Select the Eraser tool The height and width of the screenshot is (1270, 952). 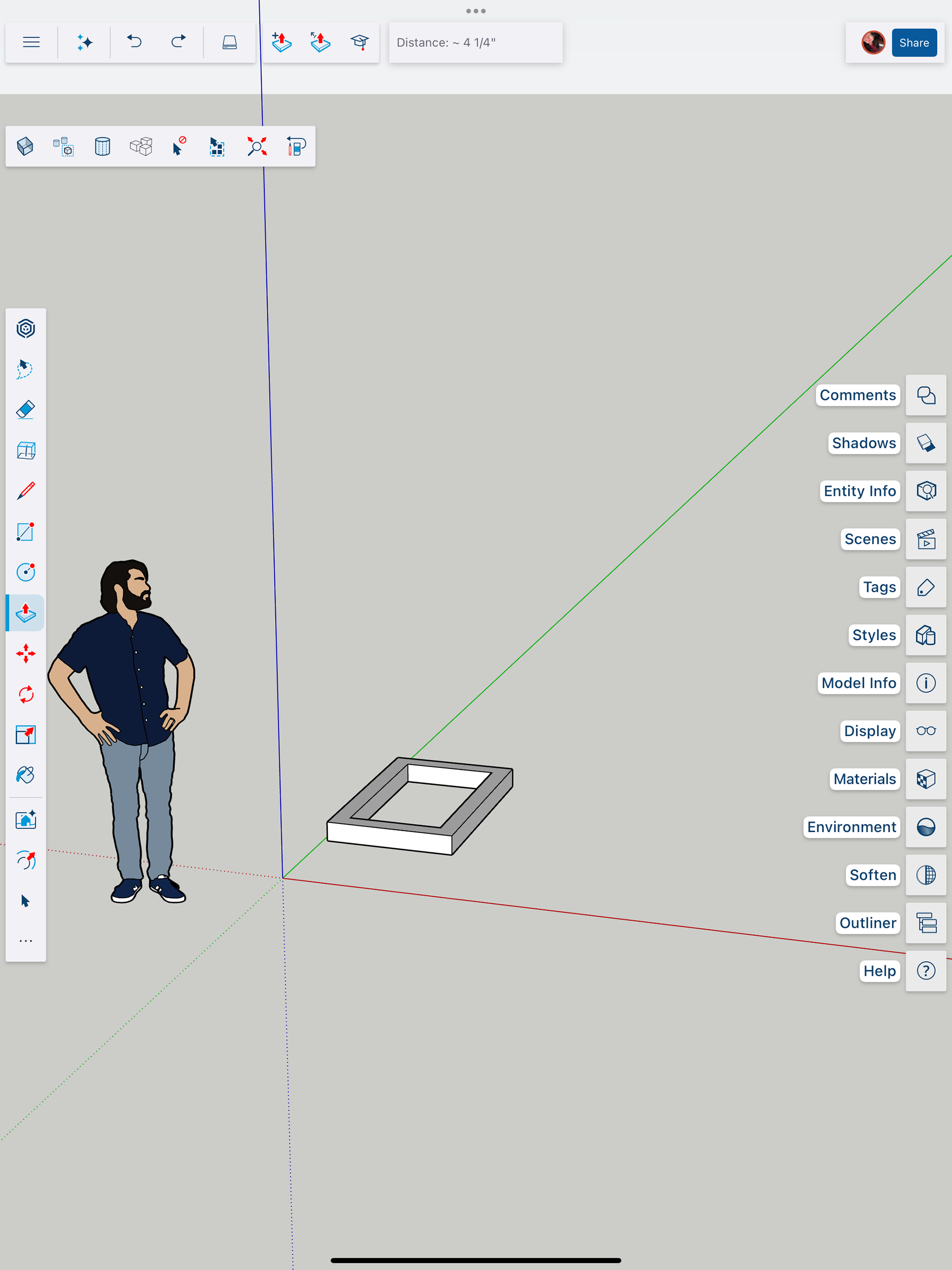coord(26,410)
